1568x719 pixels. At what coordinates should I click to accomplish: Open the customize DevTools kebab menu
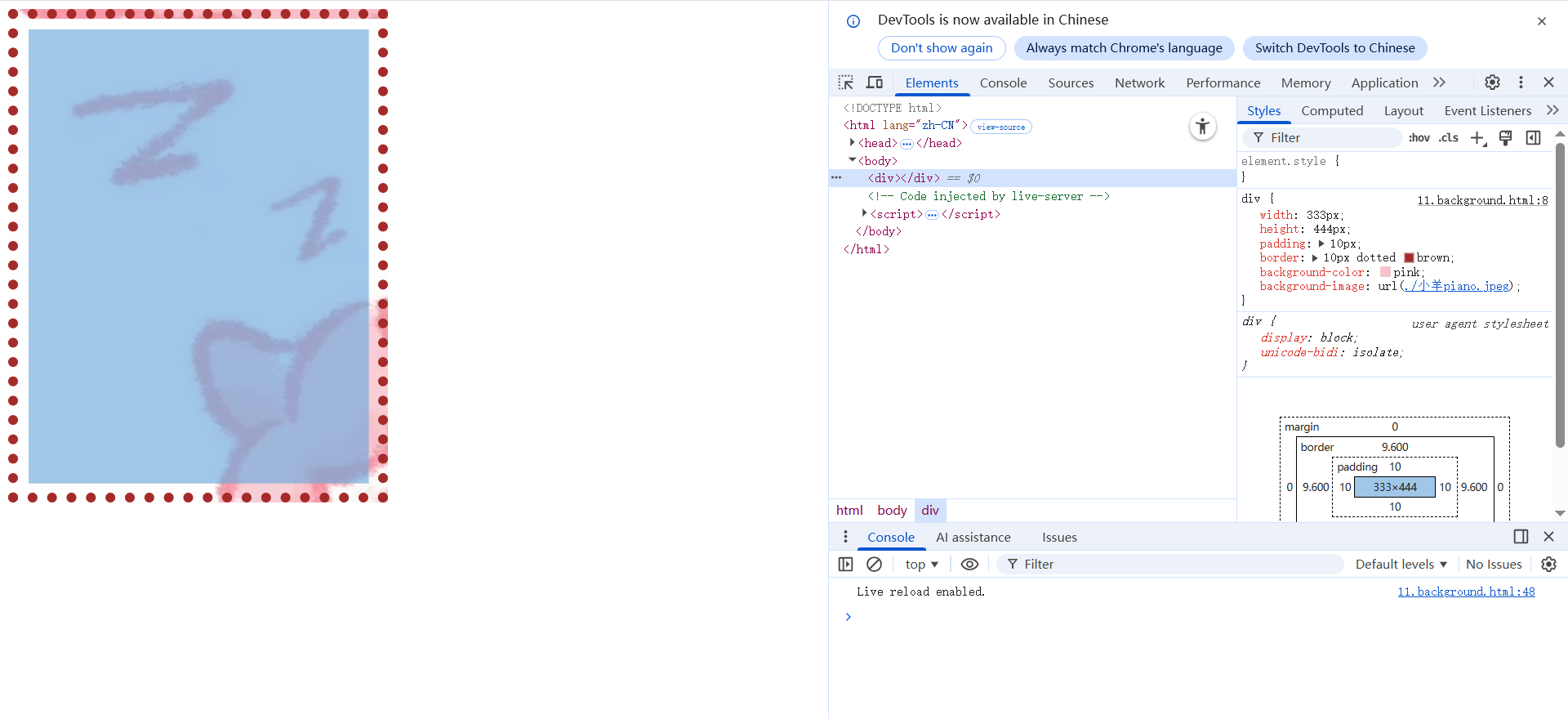point(1521,83)
